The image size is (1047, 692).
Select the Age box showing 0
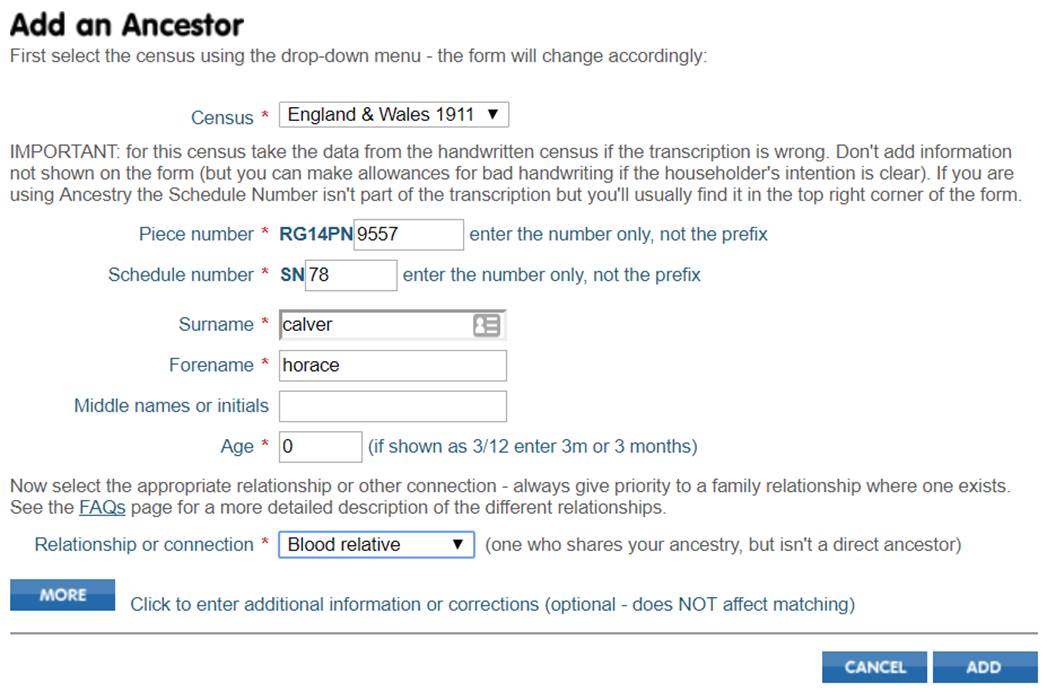tap(321, 446)
